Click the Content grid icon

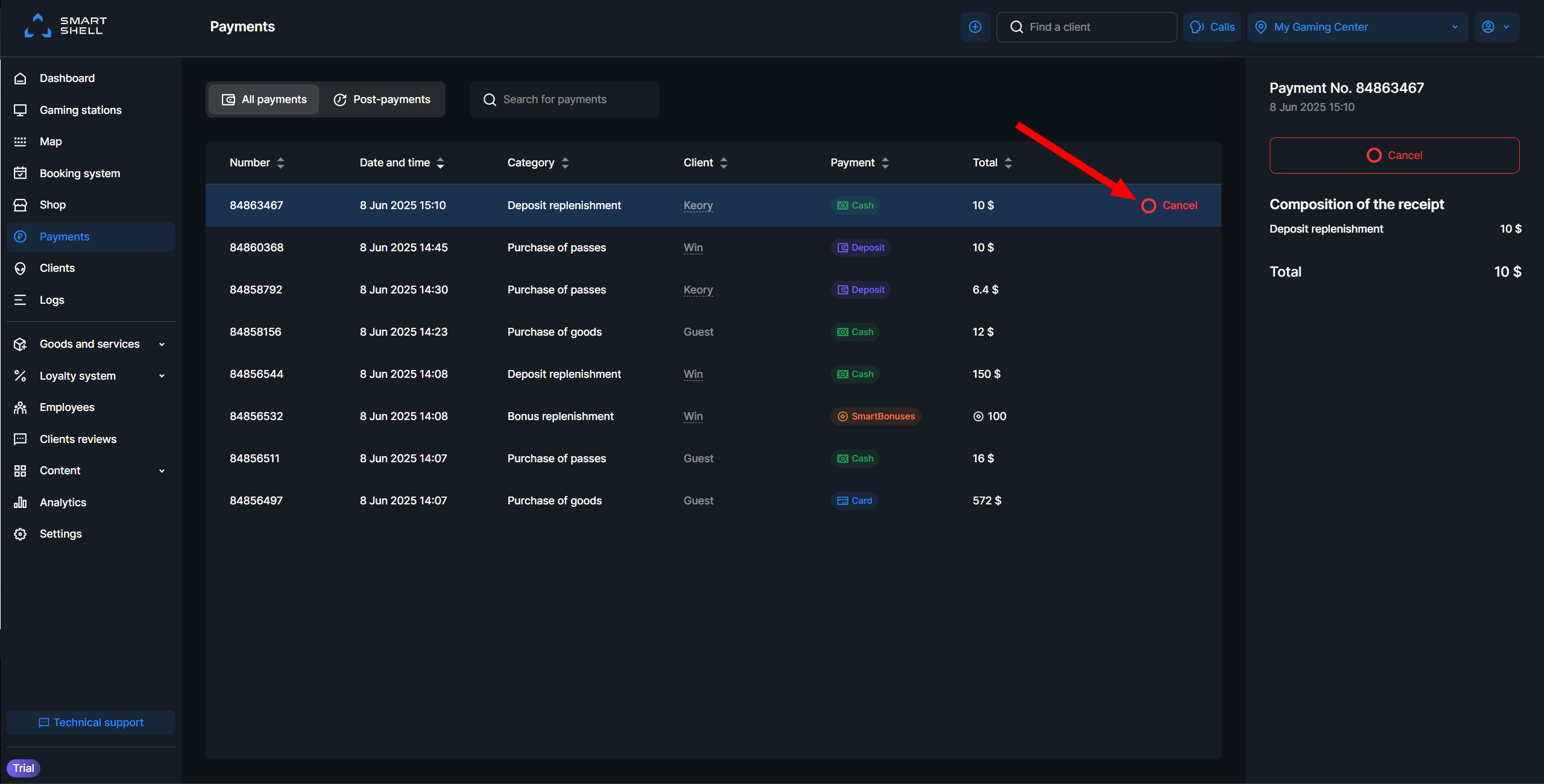(x=20, y=471)
